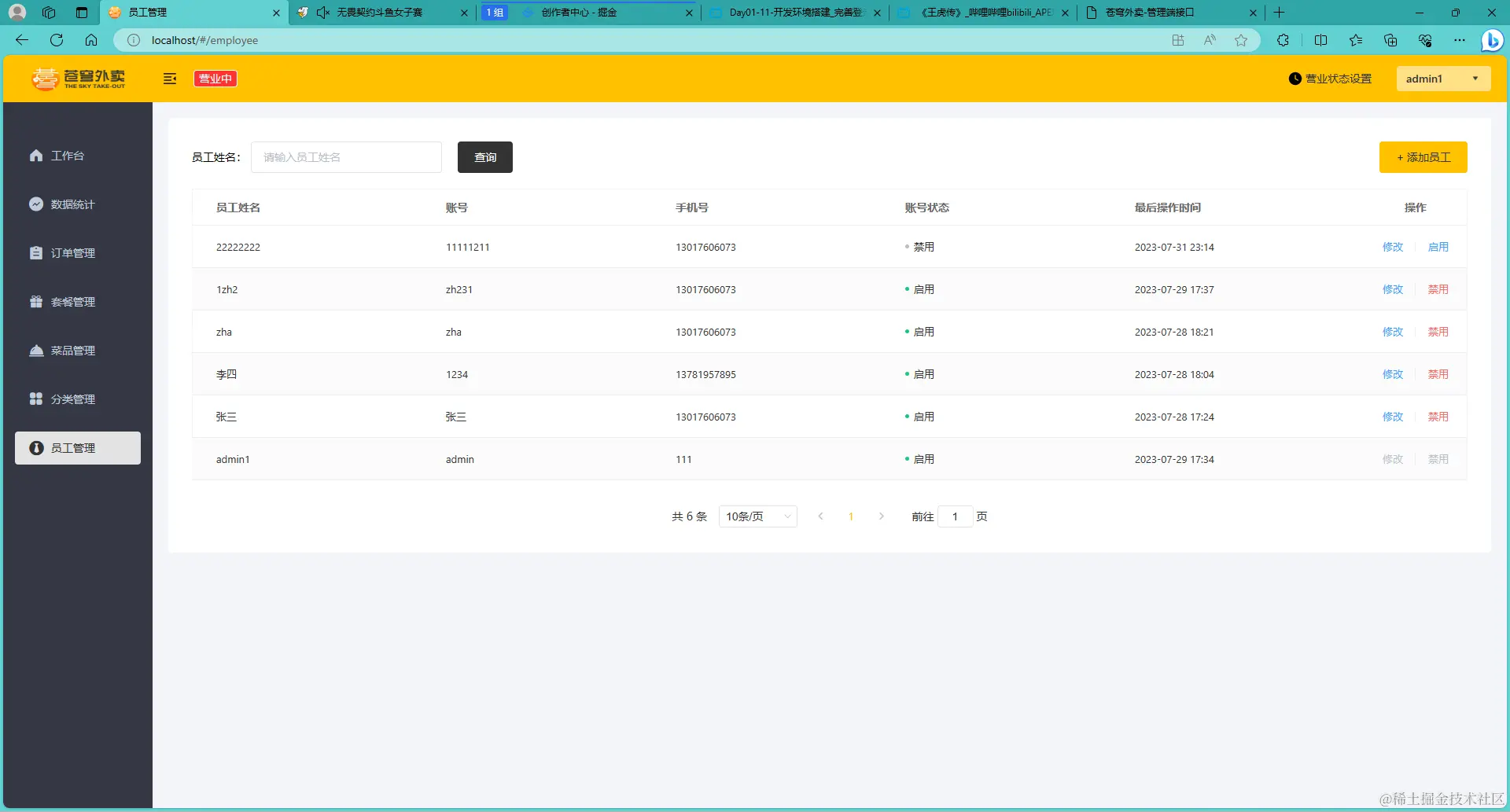Click the 账号状态 column header
Screen dimensions: 1510x812
(927, 208)
